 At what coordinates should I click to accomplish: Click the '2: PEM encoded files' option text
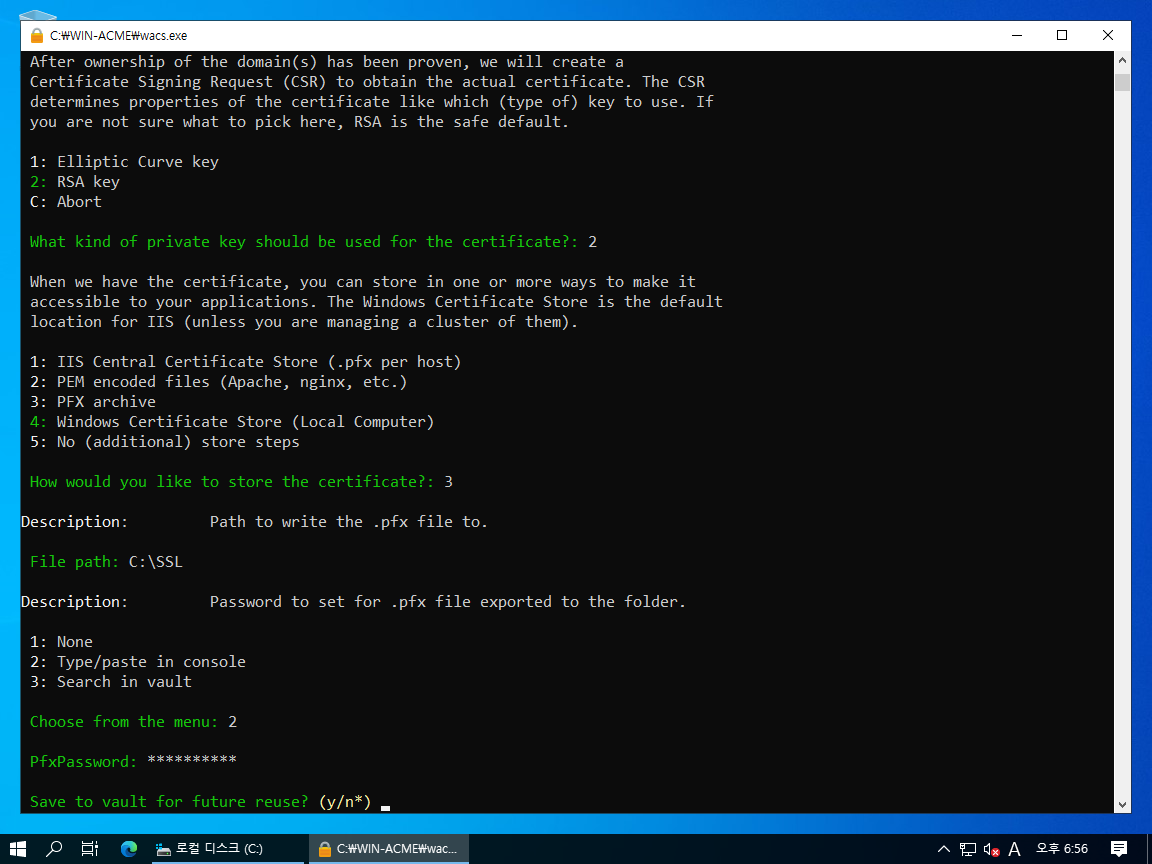218,382
